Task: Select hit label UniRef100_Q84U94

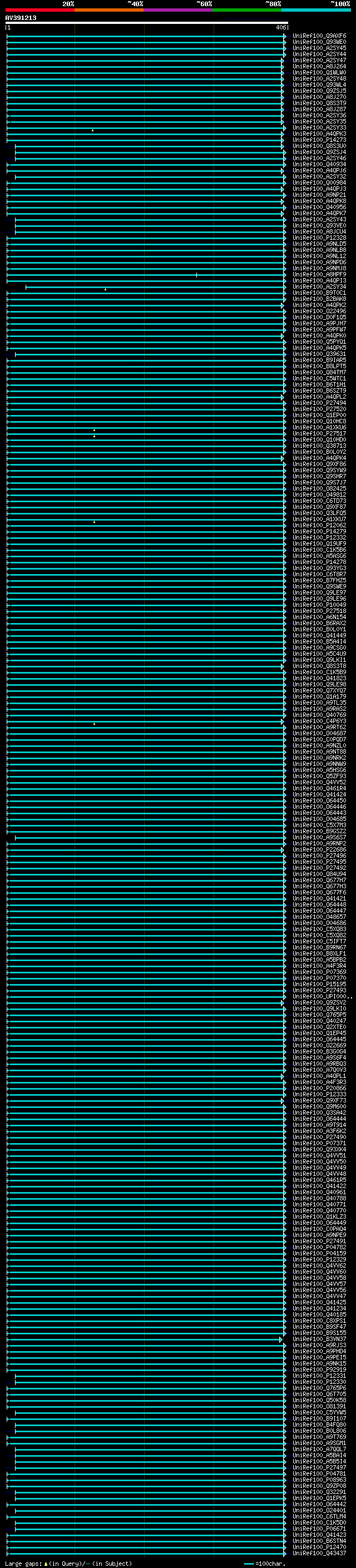Action: pos(319,874)
